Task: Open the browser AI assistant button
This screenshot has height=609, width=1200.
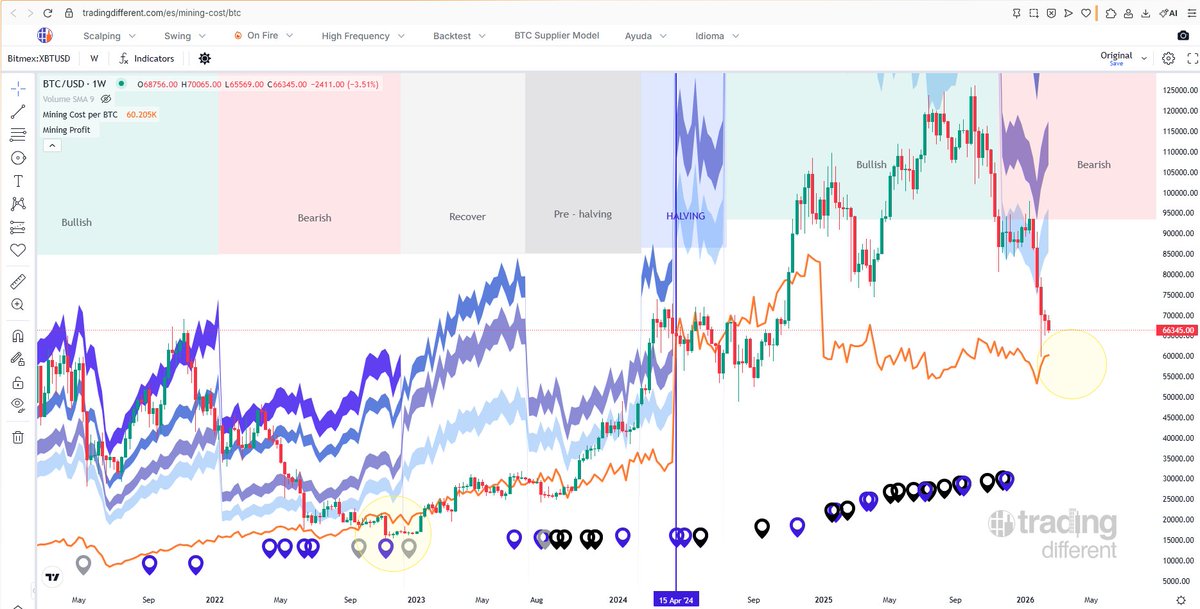Action: click(1167, 13)
